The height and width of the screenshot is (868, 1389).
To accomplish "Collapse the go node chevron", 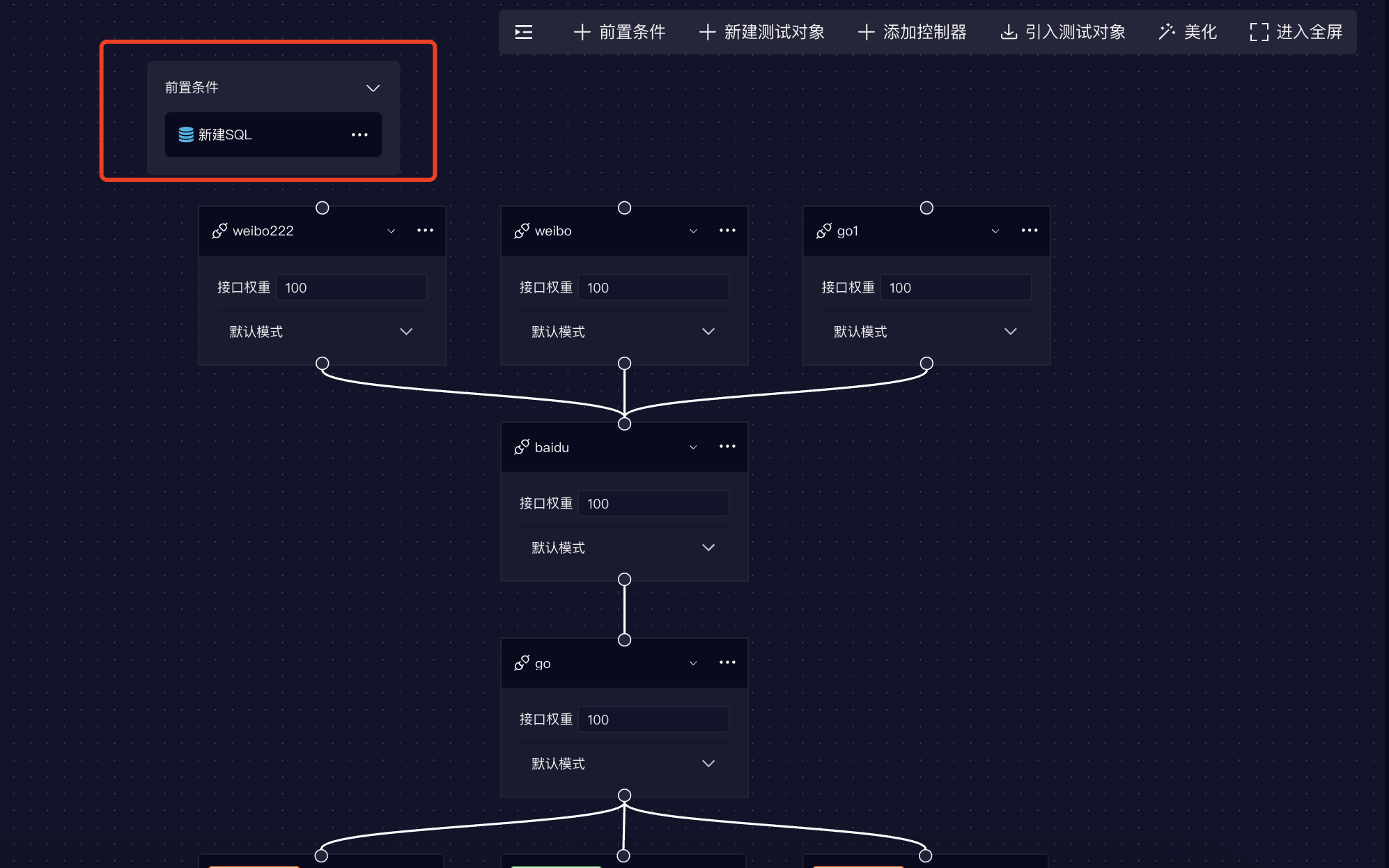I will pos(693,663).
